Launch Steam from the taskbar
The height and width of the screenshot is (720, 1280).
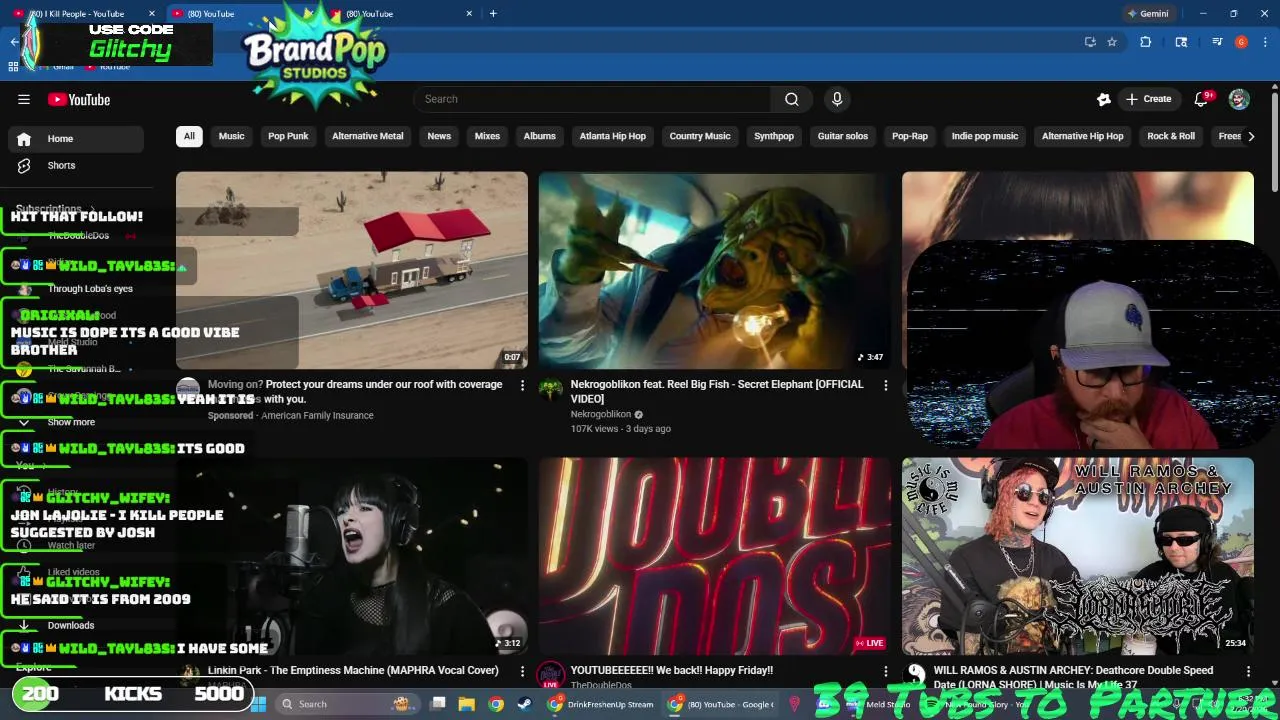(524, 704)
